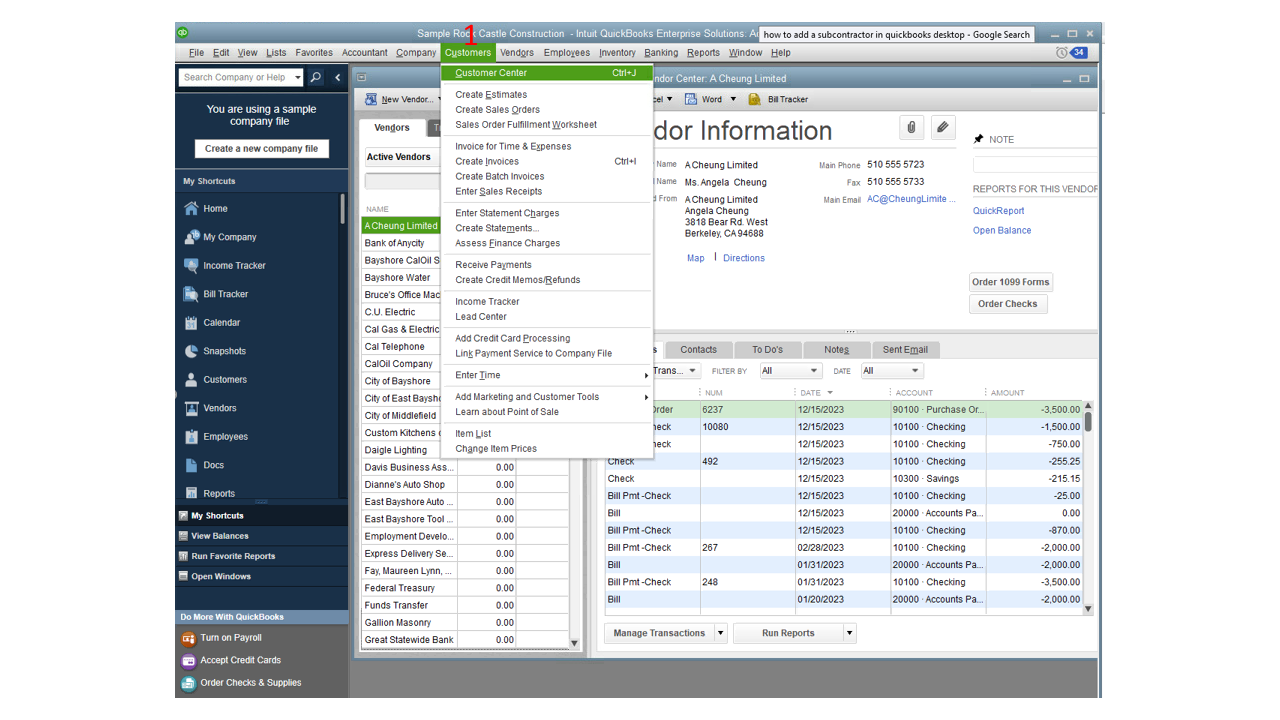Click Turn on Payroll

(230, 638)
